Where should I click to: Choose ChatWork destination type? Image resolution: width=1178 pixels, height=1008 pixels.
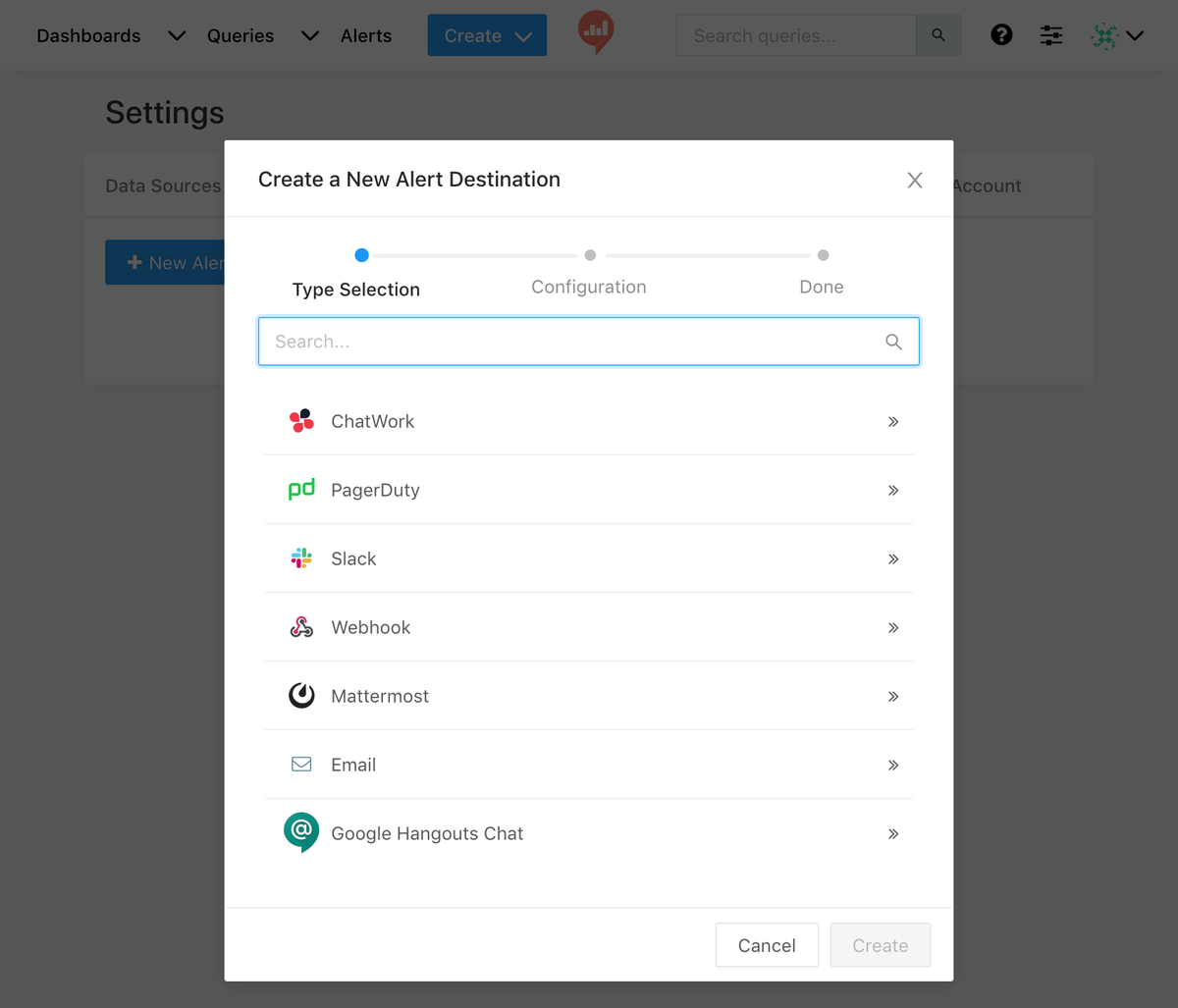click(x=589, y=421)
